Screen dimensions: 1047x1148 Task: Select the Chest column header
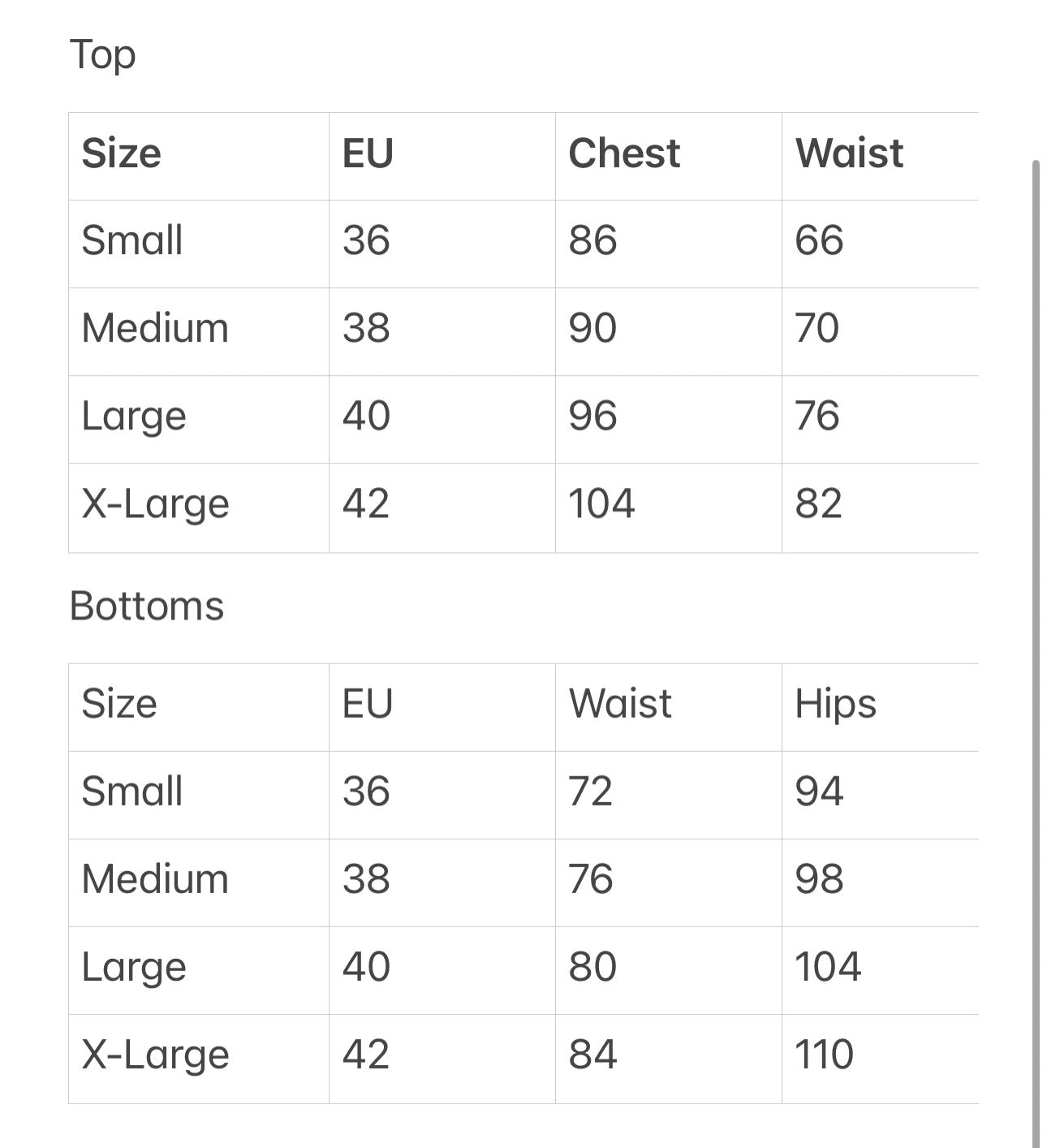(624, 153)
